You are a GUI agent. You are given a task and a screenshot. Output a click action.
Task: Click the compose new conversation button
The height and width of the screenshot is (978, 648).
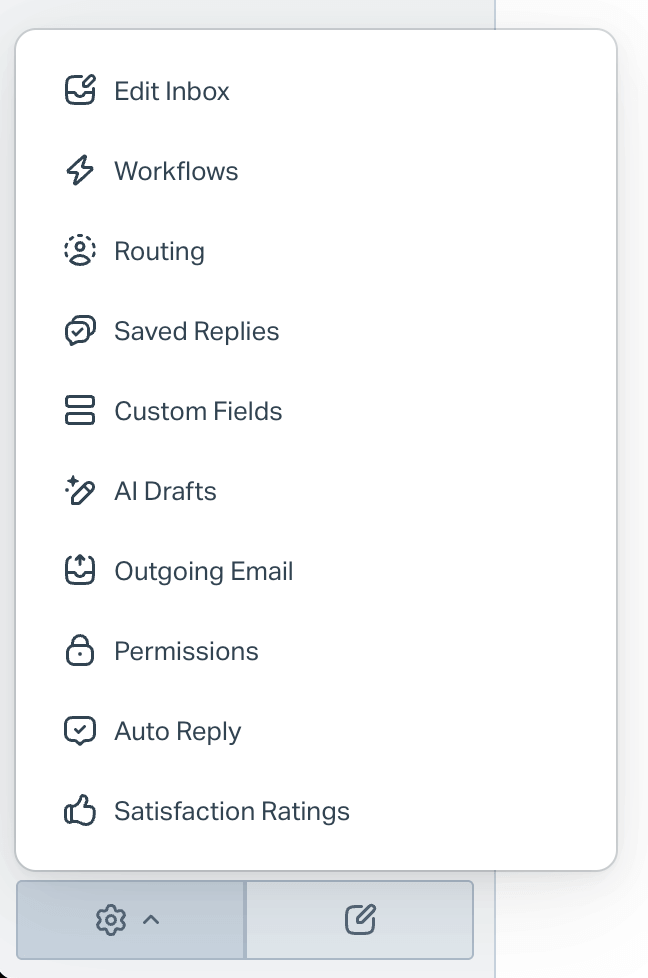click(x=360, y=919)
